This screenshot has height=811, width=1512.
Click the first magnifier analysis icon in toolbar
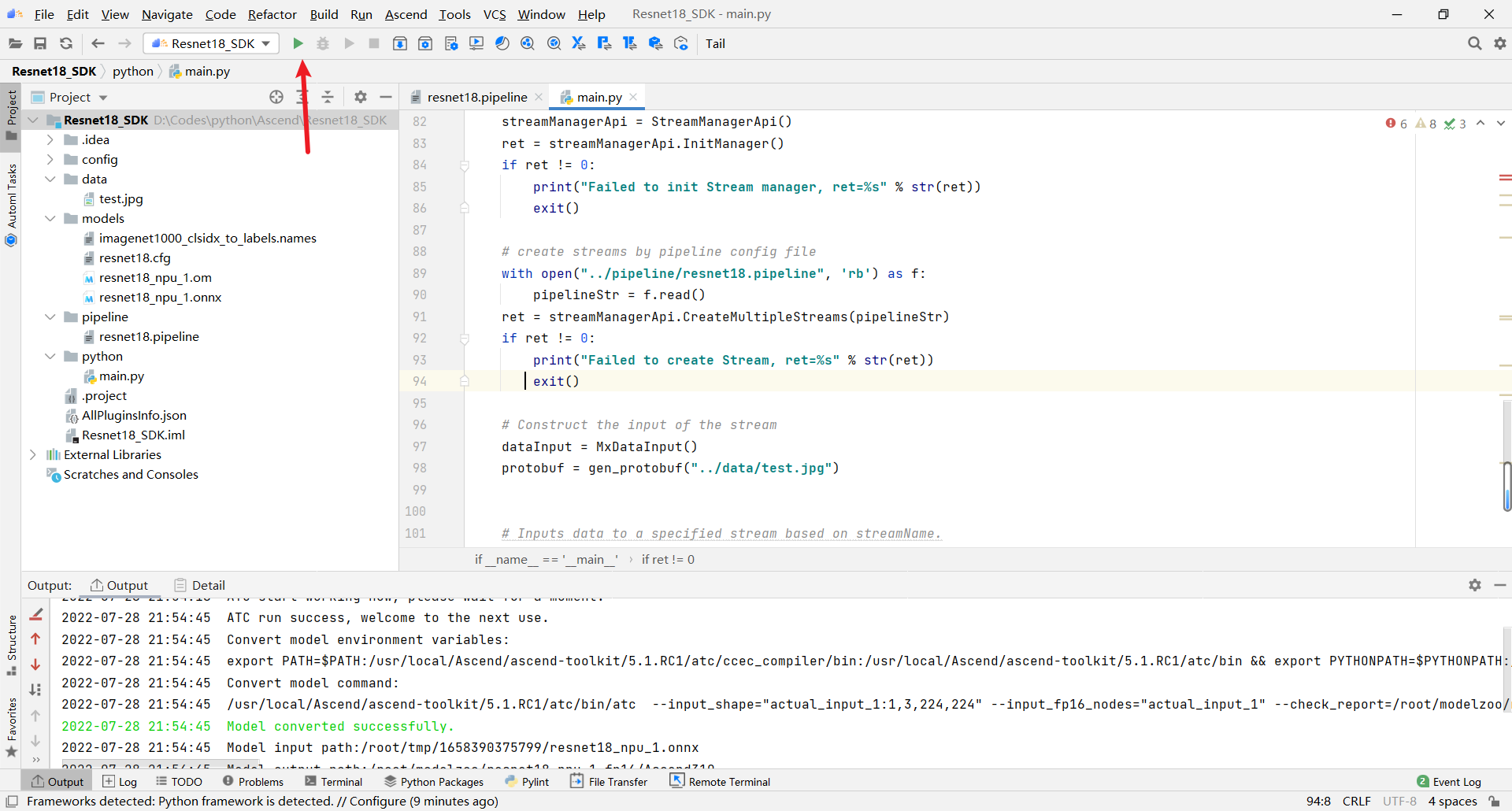528,43
